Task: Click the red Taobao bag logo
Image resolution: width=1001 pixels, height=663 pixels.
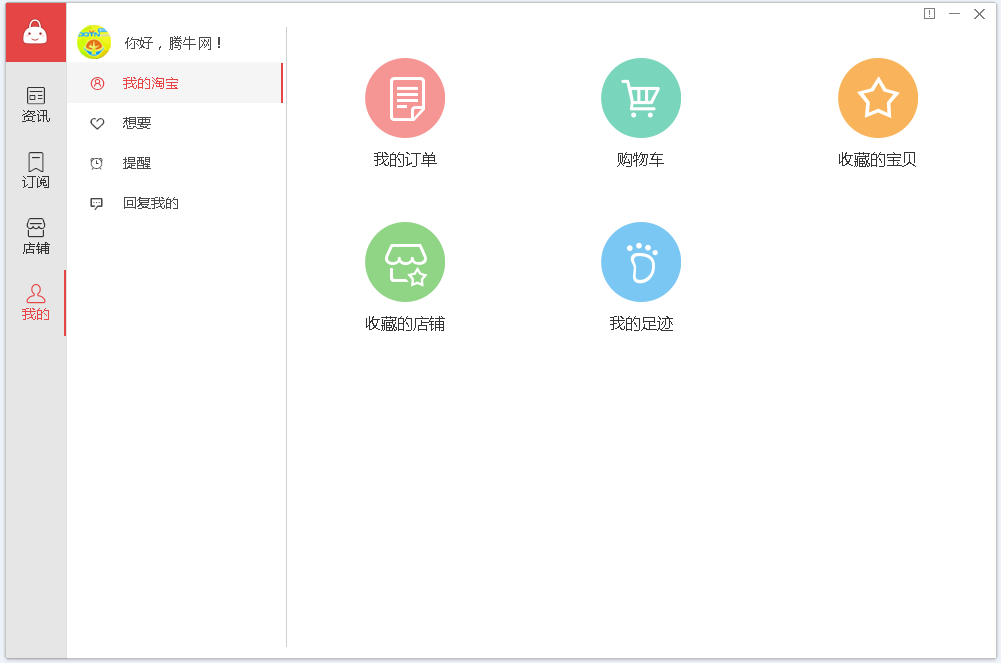Action: coord(36,33)
